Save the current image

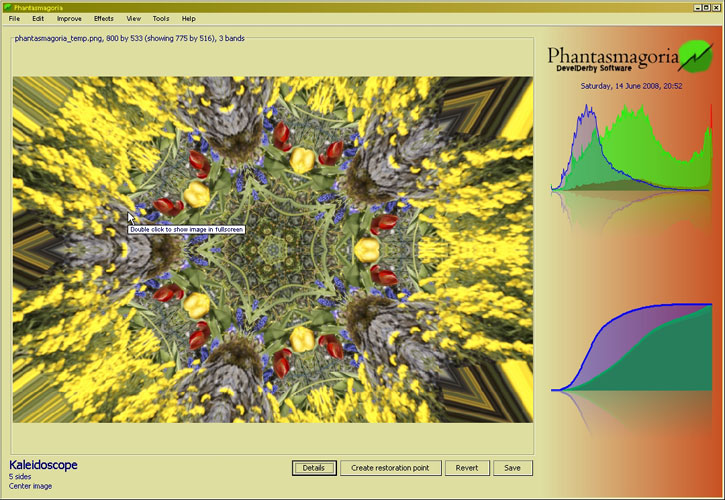click(x=513, y=468)
